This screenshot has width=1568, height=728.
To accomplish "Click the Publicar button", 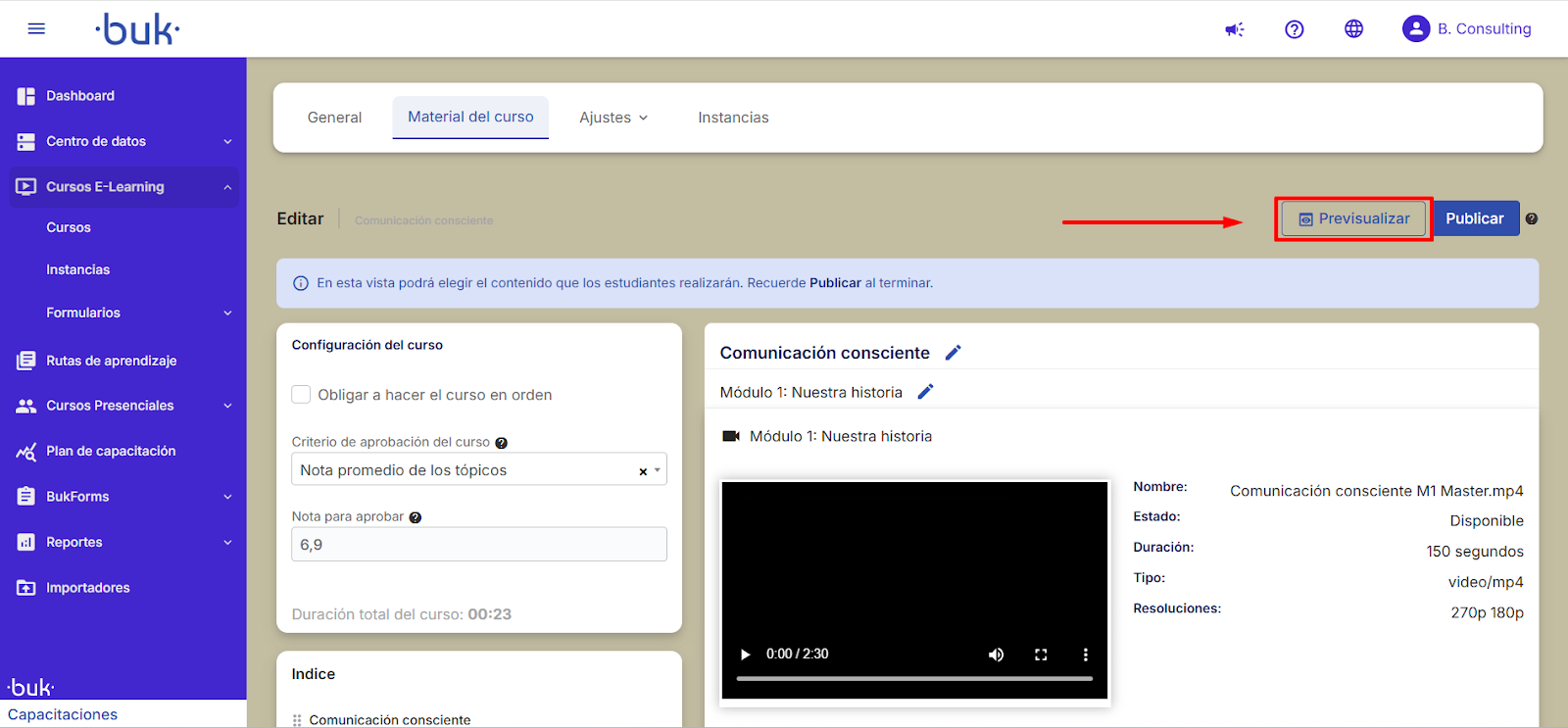I will (1475, 218).
